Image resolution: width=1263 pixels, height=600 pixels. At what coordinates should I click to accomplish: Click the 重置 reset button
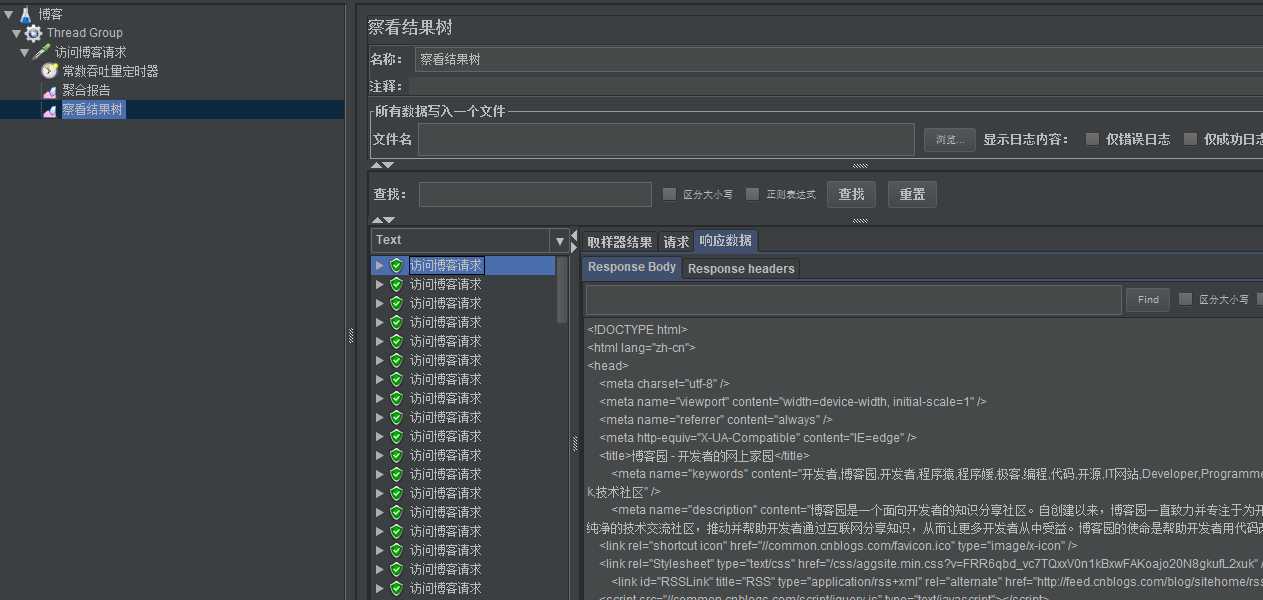tap(912, 194)
